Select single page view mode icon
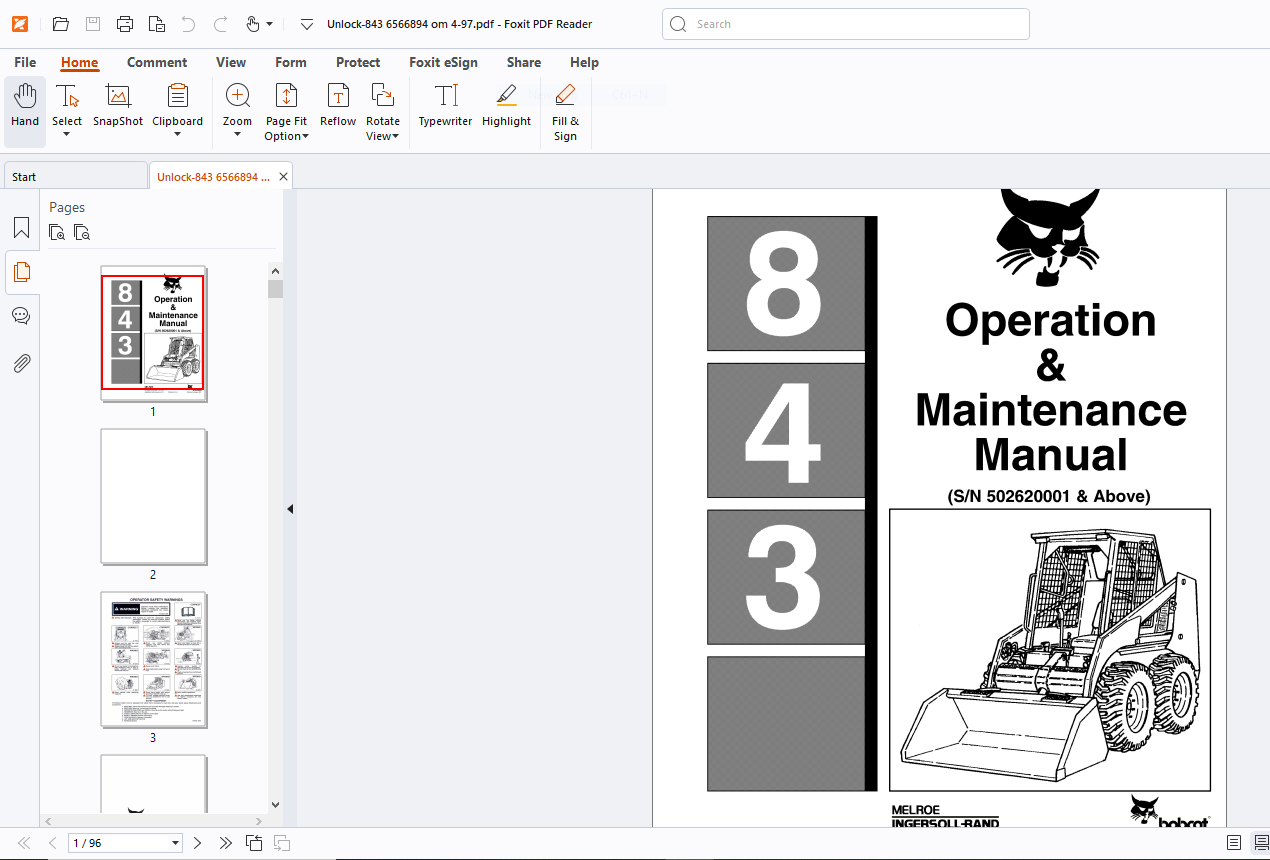 pyautogui.click(x=1234, y=843)
